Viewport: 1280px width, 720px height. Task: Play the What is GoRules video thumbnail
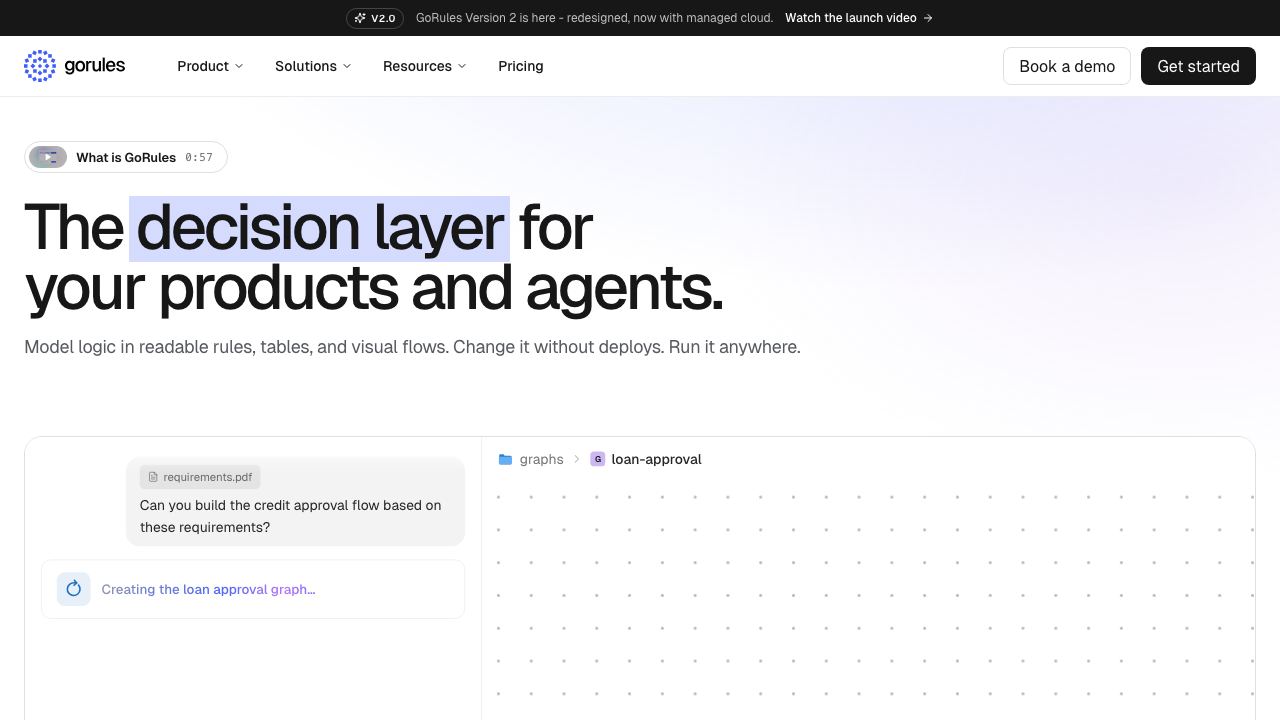click(x=48, y=157)
